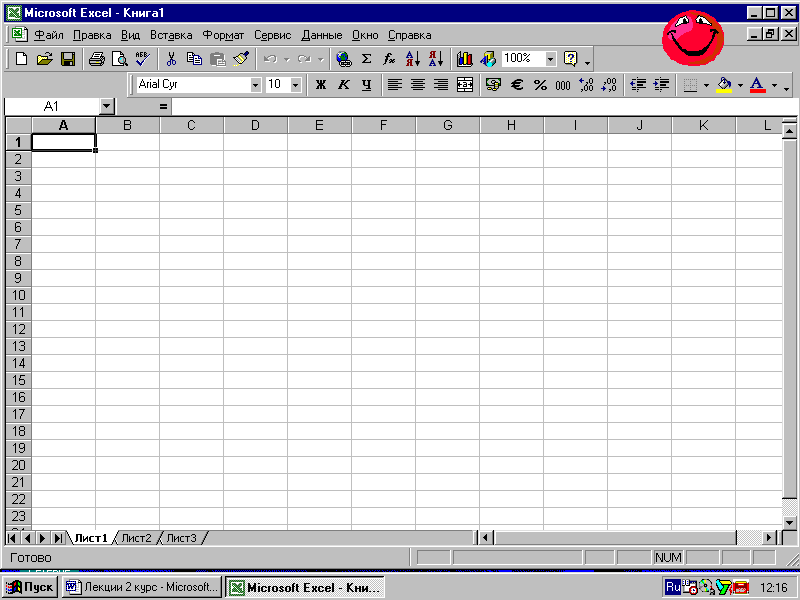Increase decimal places icon
The image size is (800, 600).
click(586, 85)
